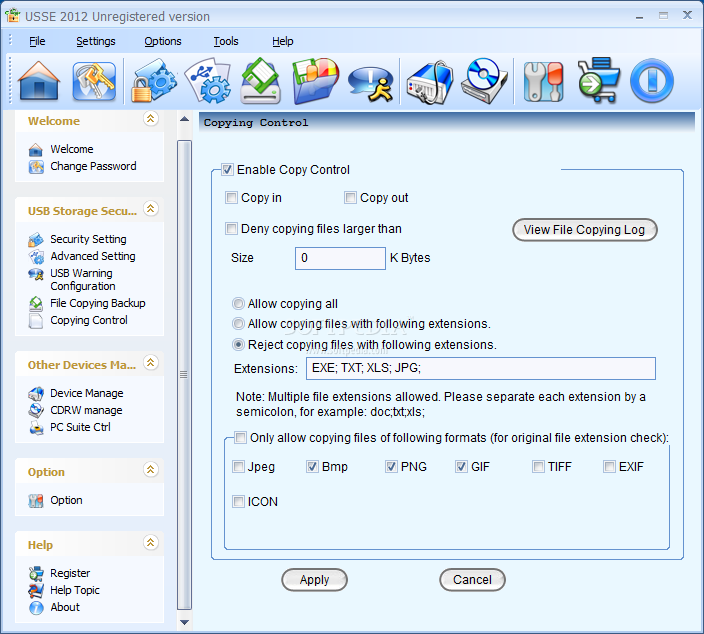
Task: Click the blue info circle toolbar icon
Action: (x=652, y=81)
